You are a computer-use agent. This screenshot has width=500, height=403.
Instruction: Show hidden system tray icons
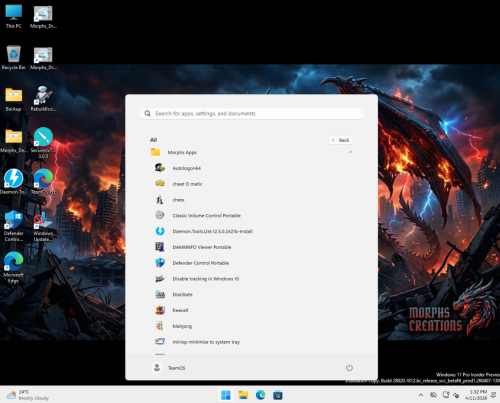421,395
